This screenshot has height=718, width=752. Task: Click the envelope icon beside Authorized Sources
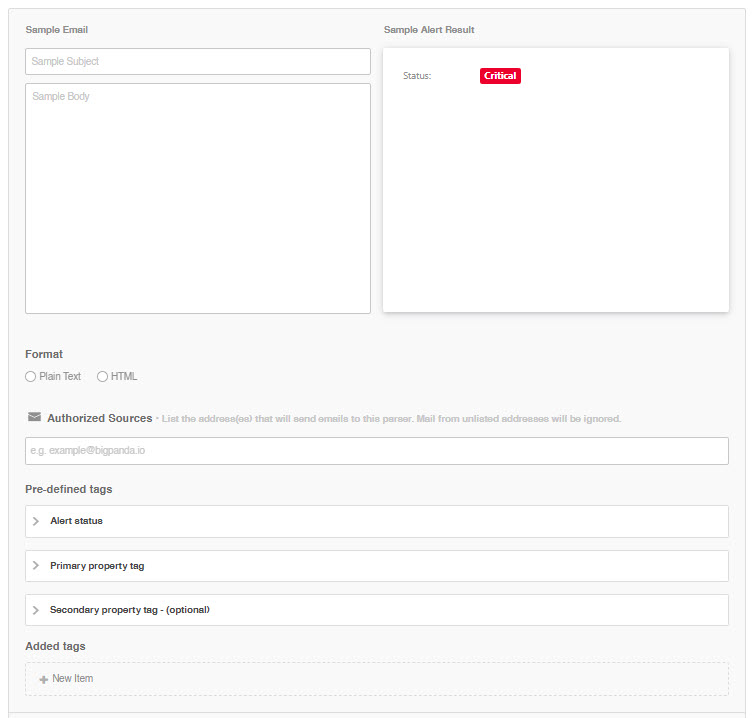tap(34, 418)
